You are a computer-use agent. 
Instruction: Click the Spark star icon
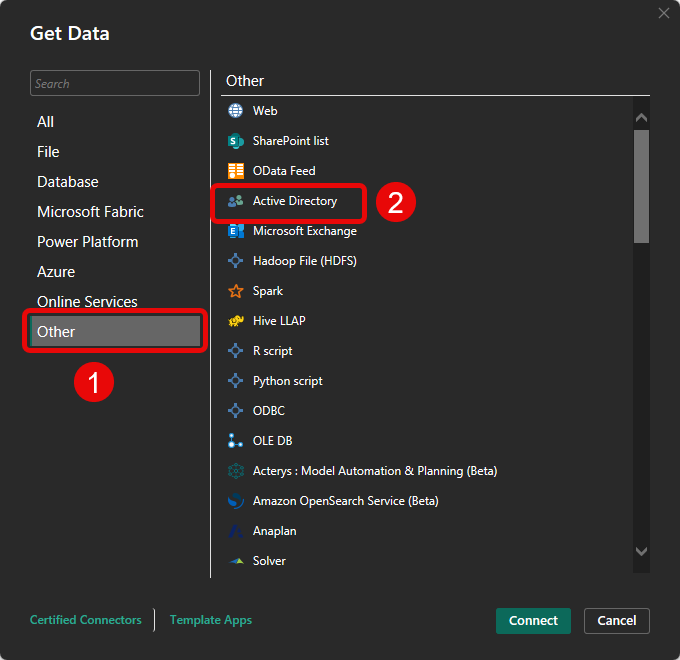[x=235, y=291]
